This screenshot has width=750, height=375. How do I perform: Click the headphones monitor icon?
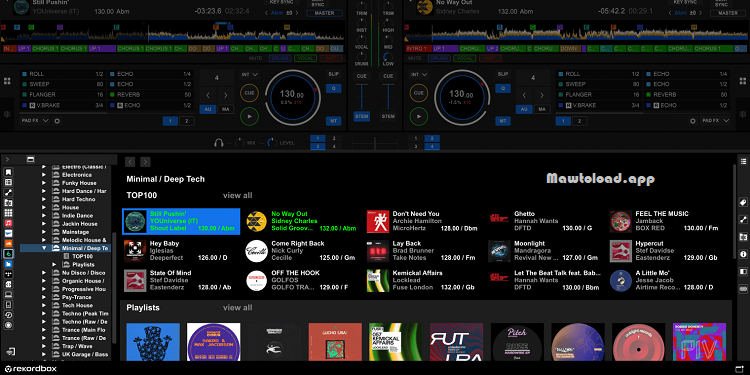coord(219,142)
